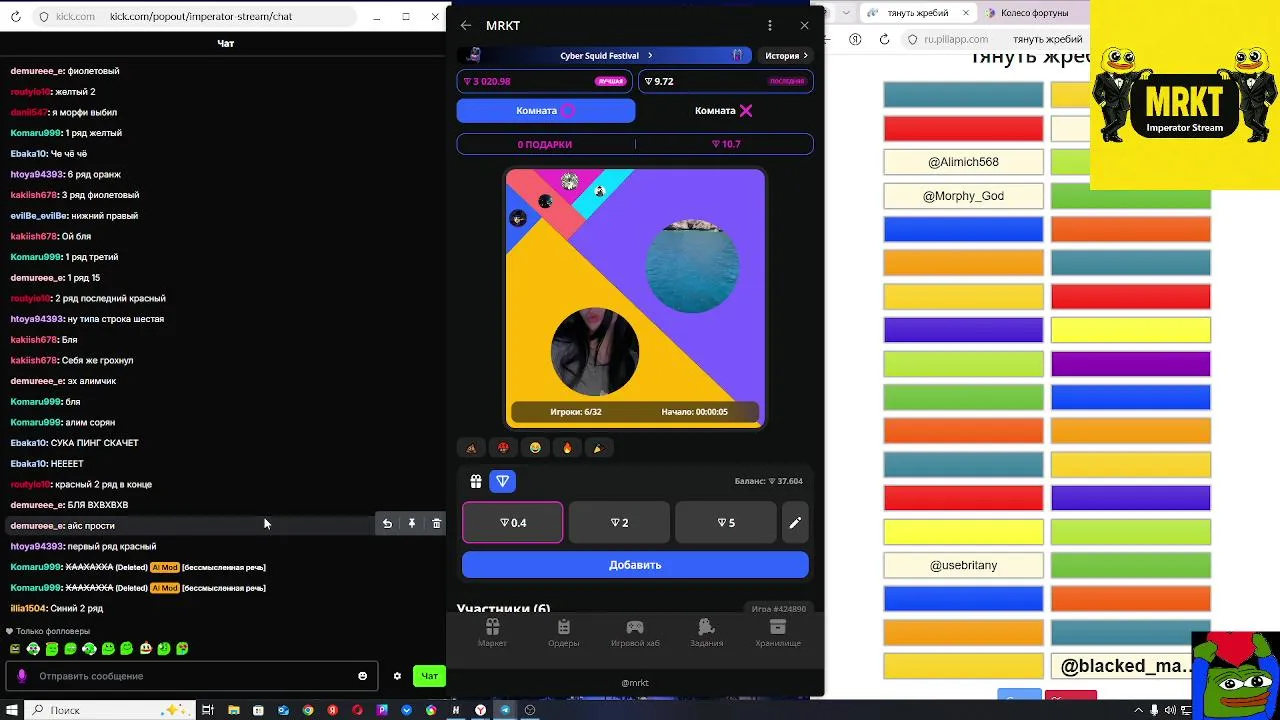Open История with chevron
Image resolution: width=1280 pixels, height=720 pixels.
tap(786, 56)
